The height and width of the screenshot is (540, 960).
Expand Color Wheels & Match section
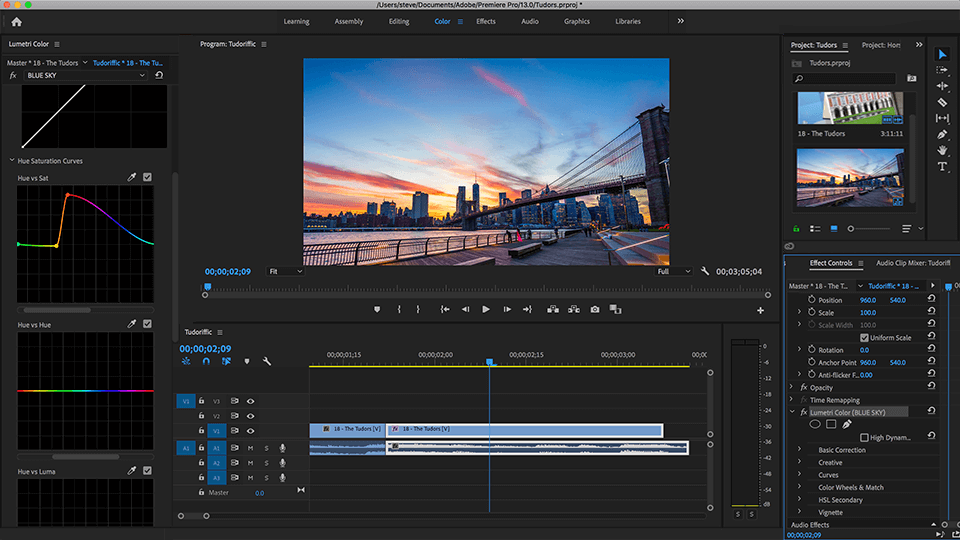pyautogui.click(x=799, y=487)
